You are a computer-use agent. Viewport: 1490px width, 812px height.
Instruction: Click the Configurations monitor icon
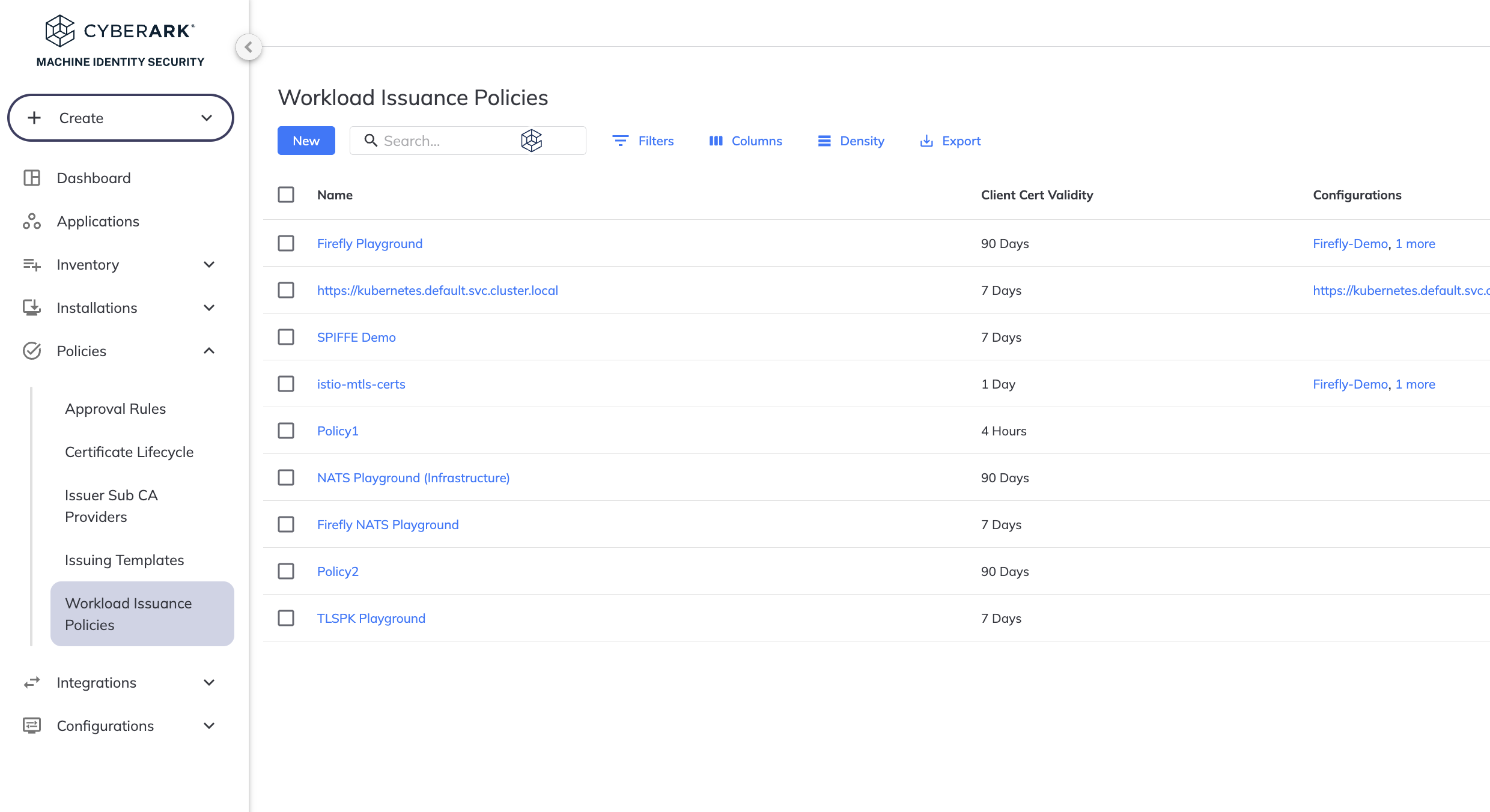(32, 726)
